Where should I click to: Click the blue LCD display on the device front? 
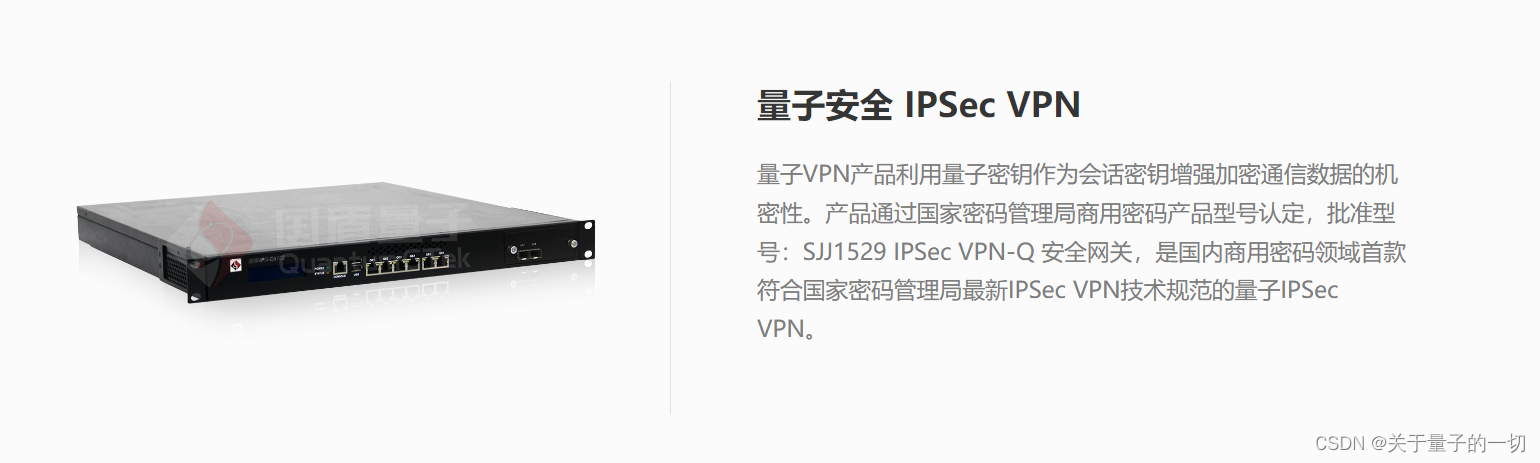[x=277, y=273]
